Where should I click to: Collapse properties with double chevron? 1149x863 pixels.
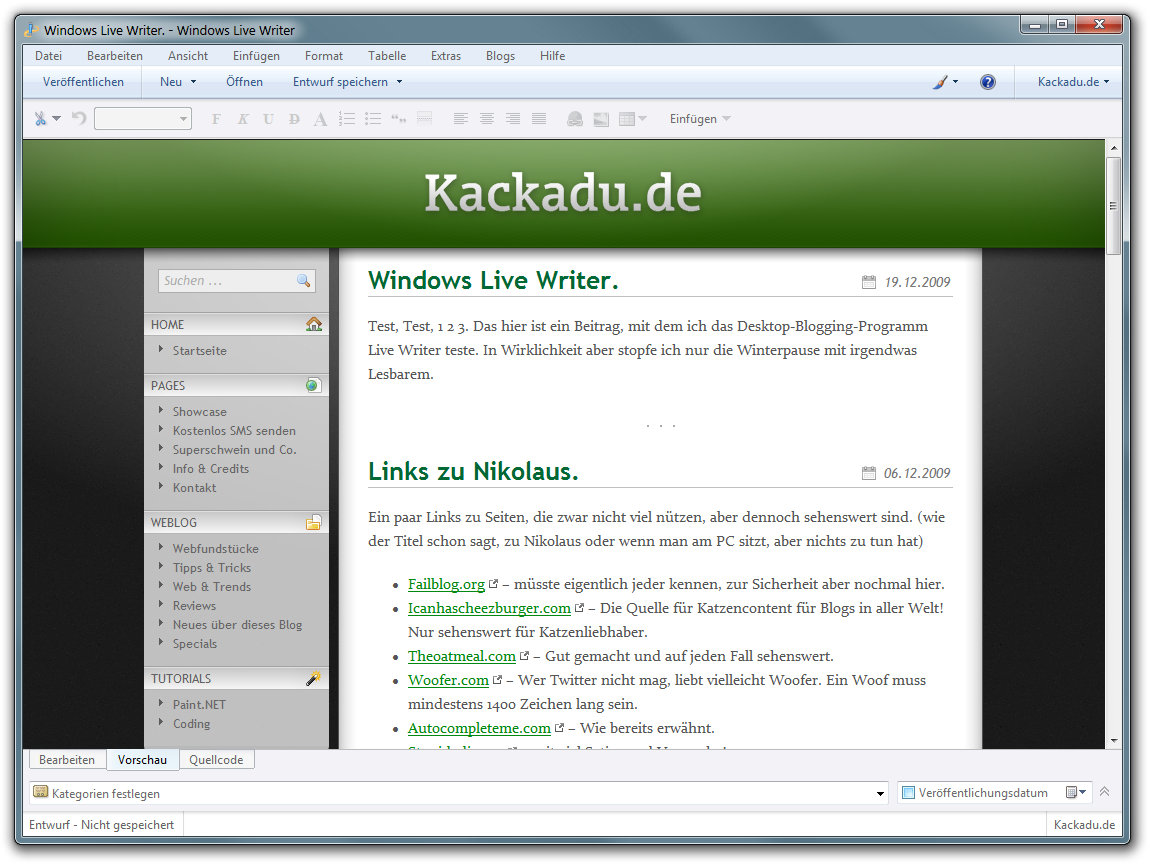1104,792
